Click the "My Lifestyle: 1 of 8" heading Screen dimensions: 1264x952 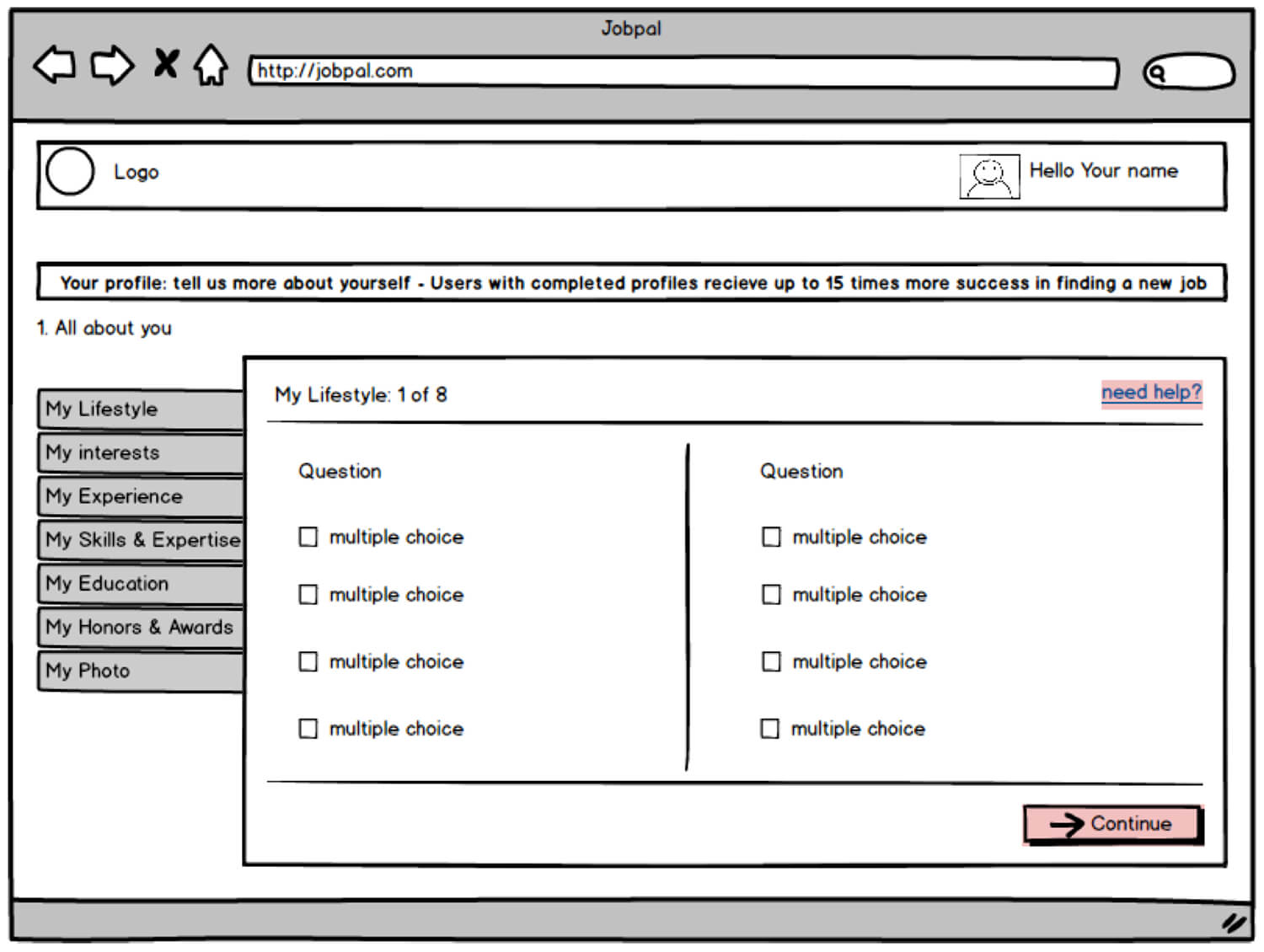361,395
